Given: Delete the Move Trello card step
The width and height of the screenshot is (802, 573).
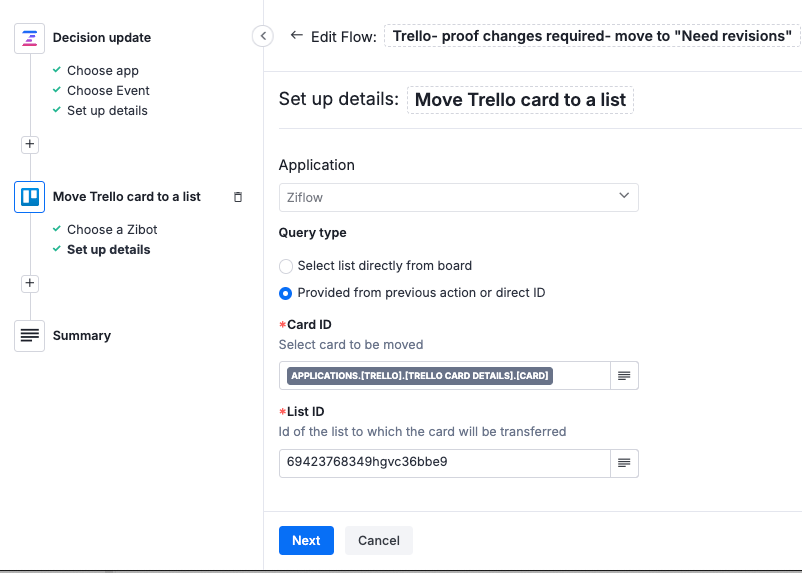Looking at the screenshot, I should 238,197.
